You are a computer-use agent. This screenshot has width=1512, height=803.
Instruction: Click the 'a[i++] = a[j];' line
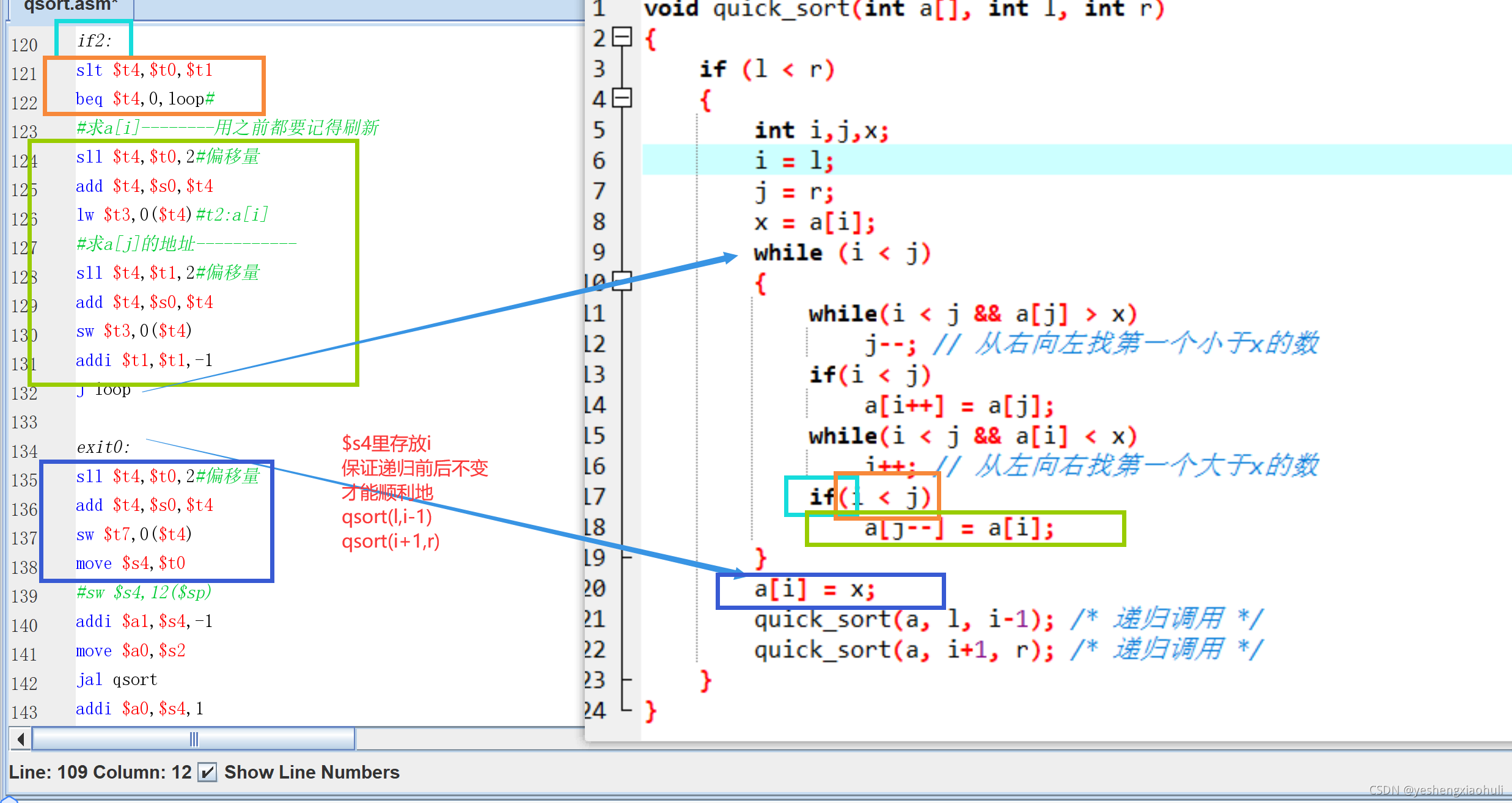point(960,405)
